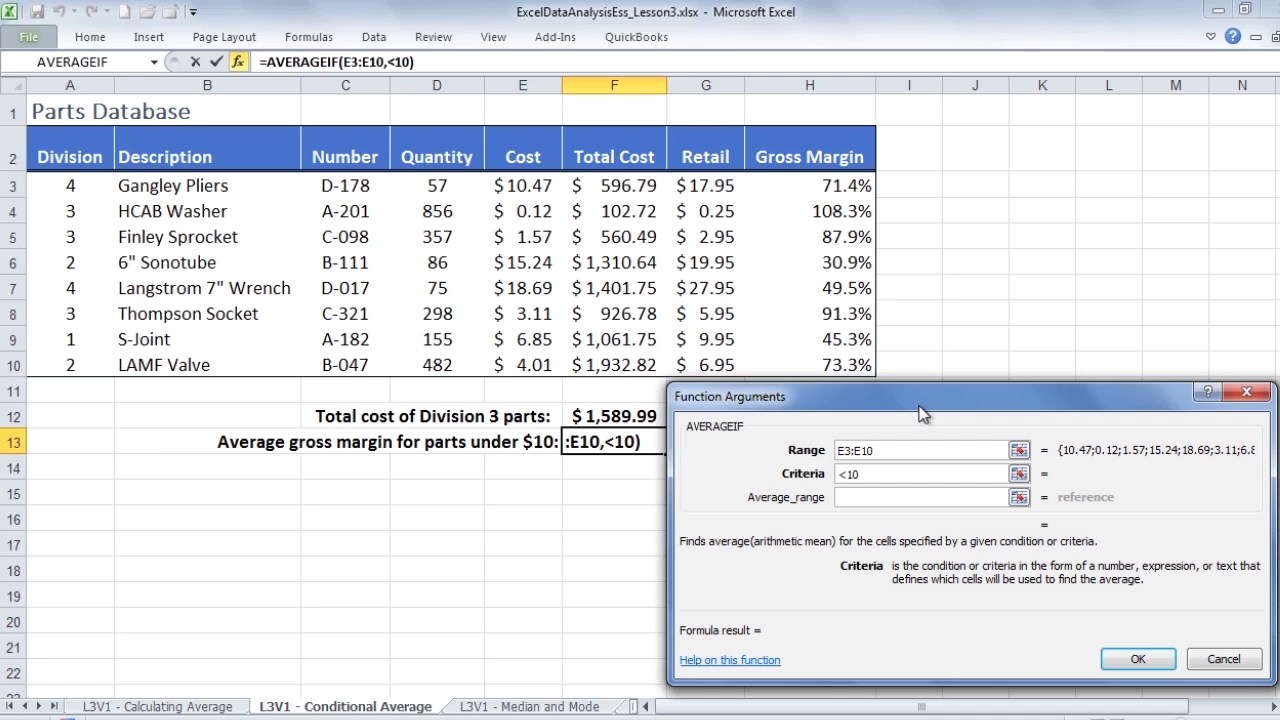1280x720 pixels.
Task: Open the Formulas ribbon tab
Action: tap(308, 37)
